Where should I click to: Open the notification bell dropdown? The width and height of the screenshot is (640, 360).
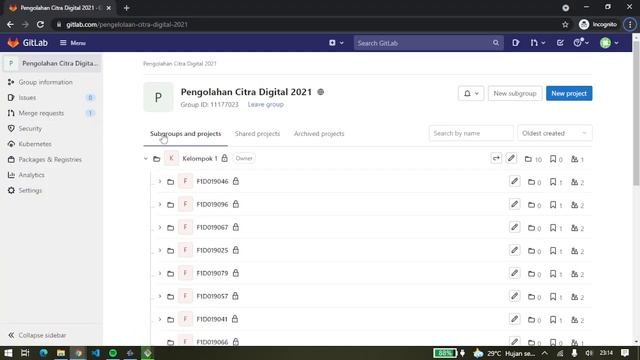[471, 93]
